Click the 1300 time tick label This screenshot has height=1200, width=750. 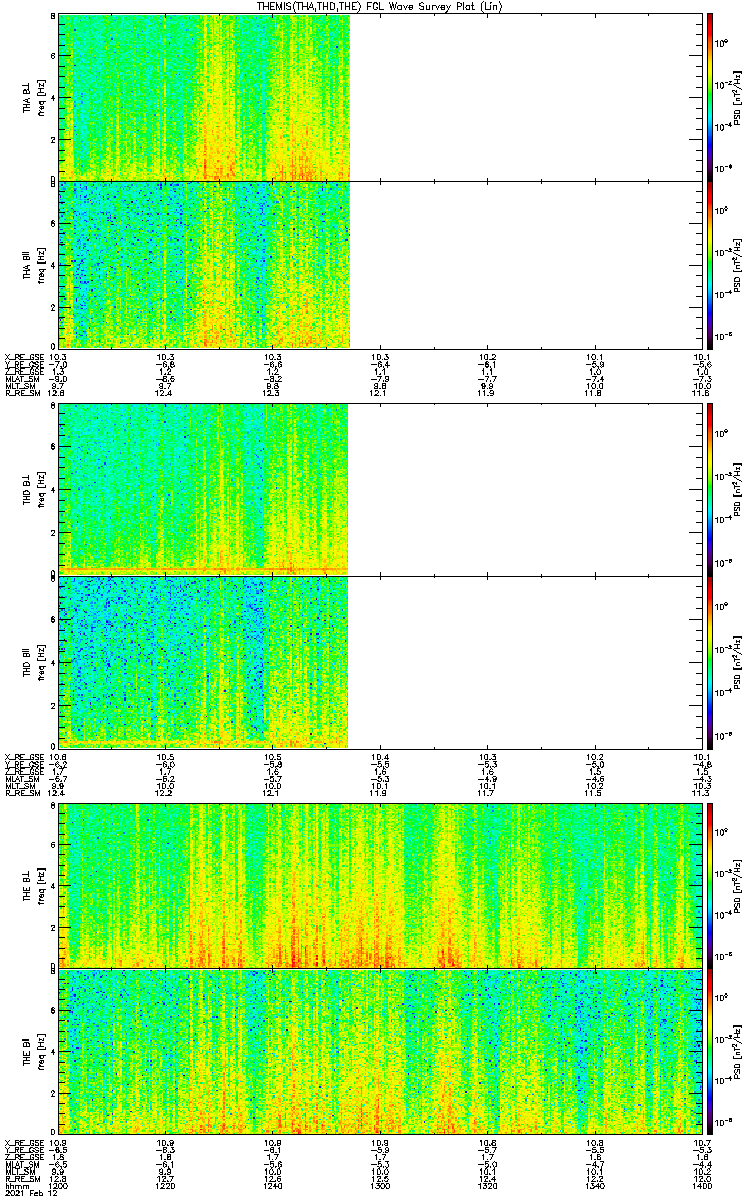tap(380, 1184)
